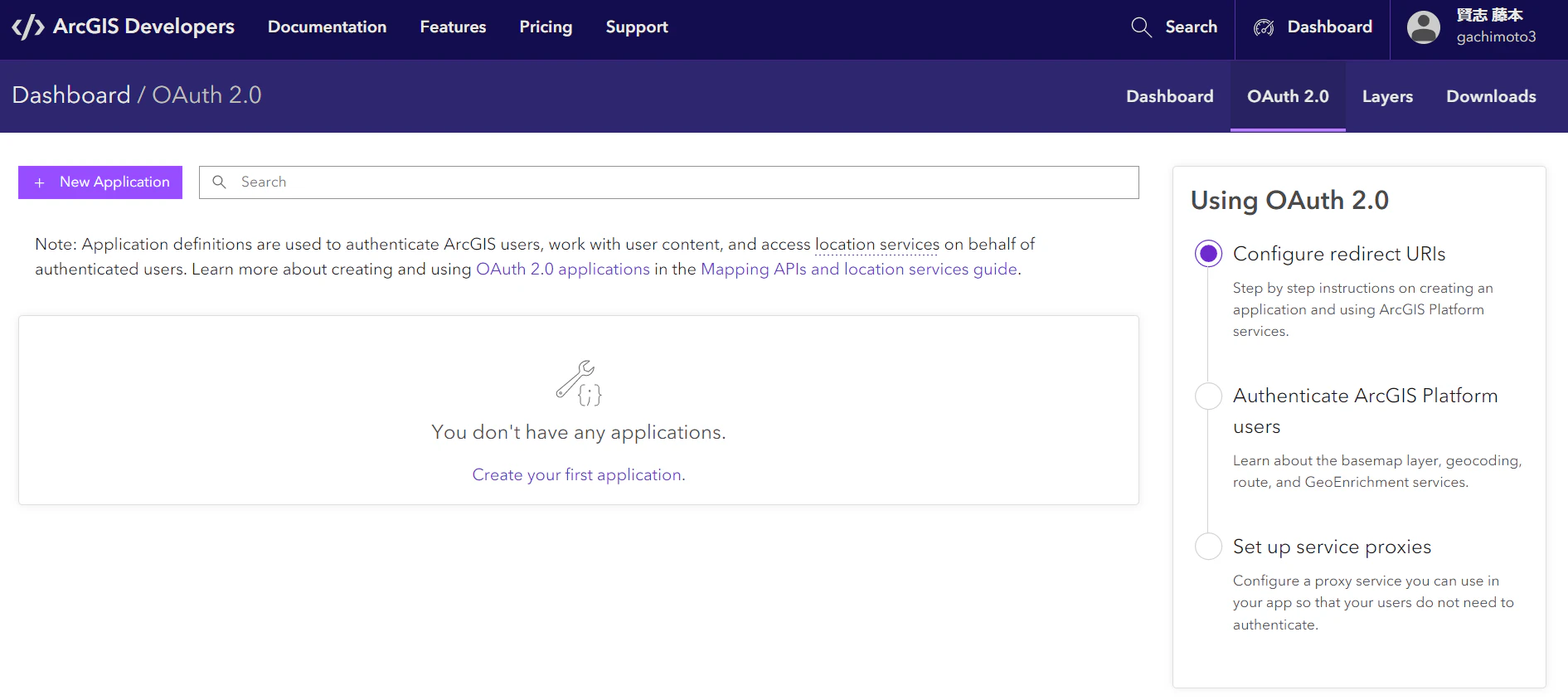
Task: Select the Authenticate ArcGIS Platform users step circle
Action: pos(1208,396)
